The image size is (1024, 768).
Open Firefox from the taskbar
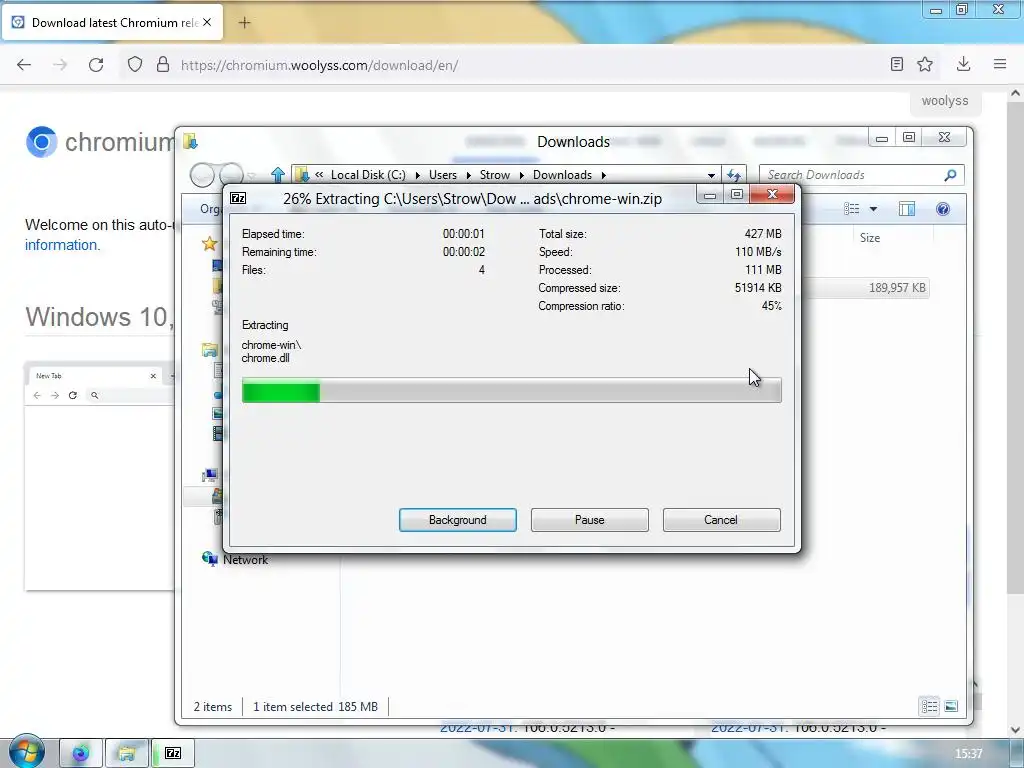[x=81, y=754]
